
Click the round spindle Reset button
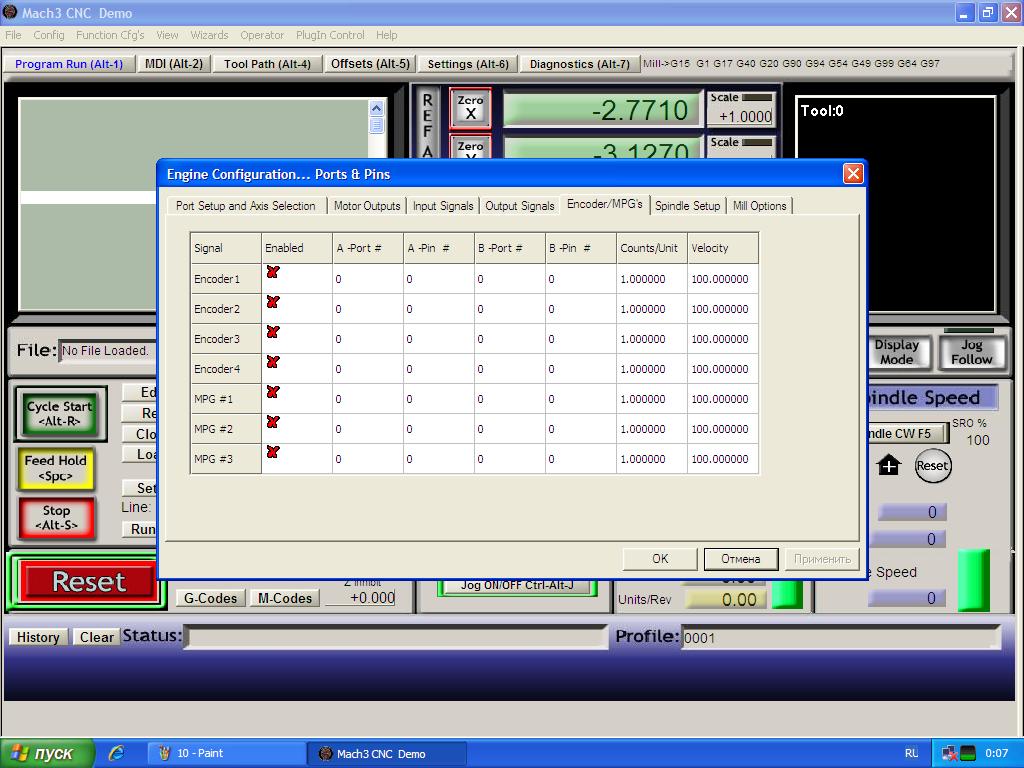(932, 466)
